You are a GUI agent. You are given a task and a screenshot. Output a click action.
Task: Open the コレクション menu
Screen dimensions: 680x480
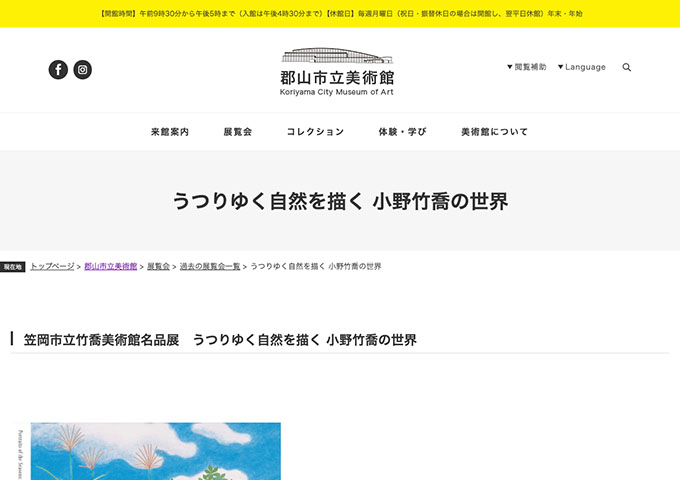point(315,132)
